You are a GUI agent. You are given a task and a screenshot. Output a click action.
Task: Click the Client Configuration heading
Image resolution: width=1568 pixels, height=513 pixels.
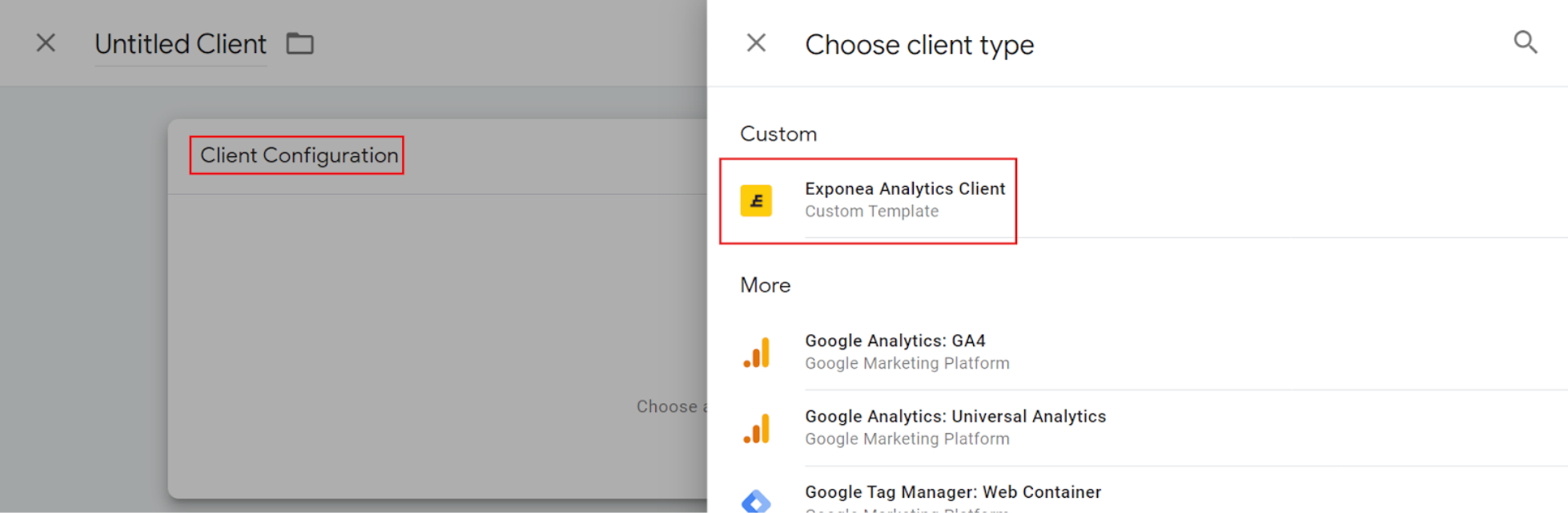point(299,156)
